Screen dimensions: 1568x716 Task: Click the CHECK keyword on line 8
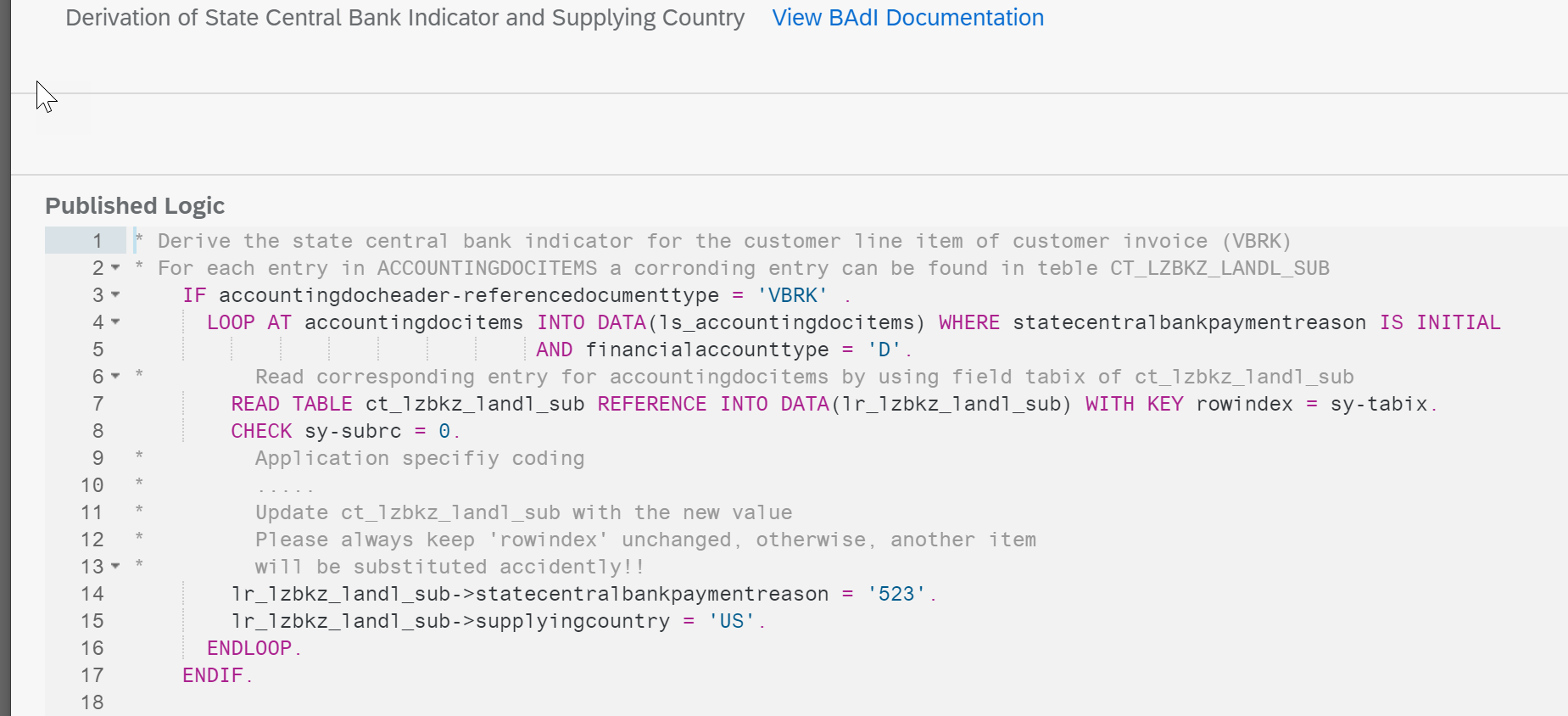click(x=261, y=431)
